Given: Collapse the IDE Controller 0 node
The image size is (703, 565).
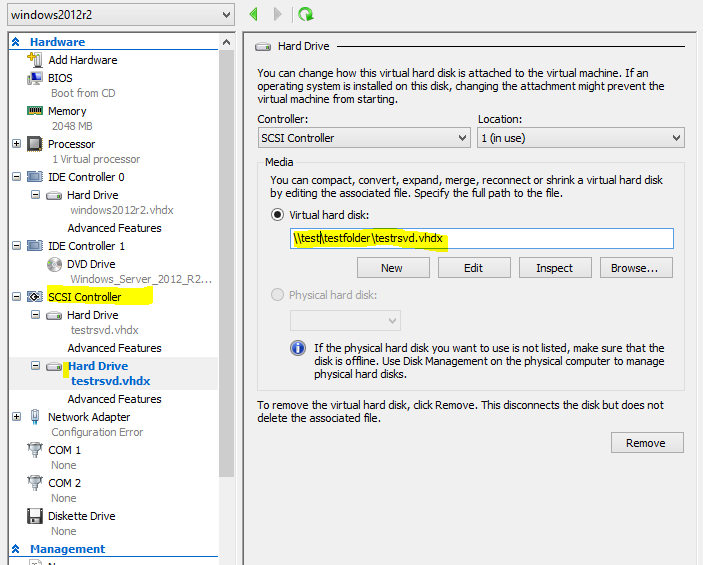Looking at the screenshot, I should click(x=17, y=177).
